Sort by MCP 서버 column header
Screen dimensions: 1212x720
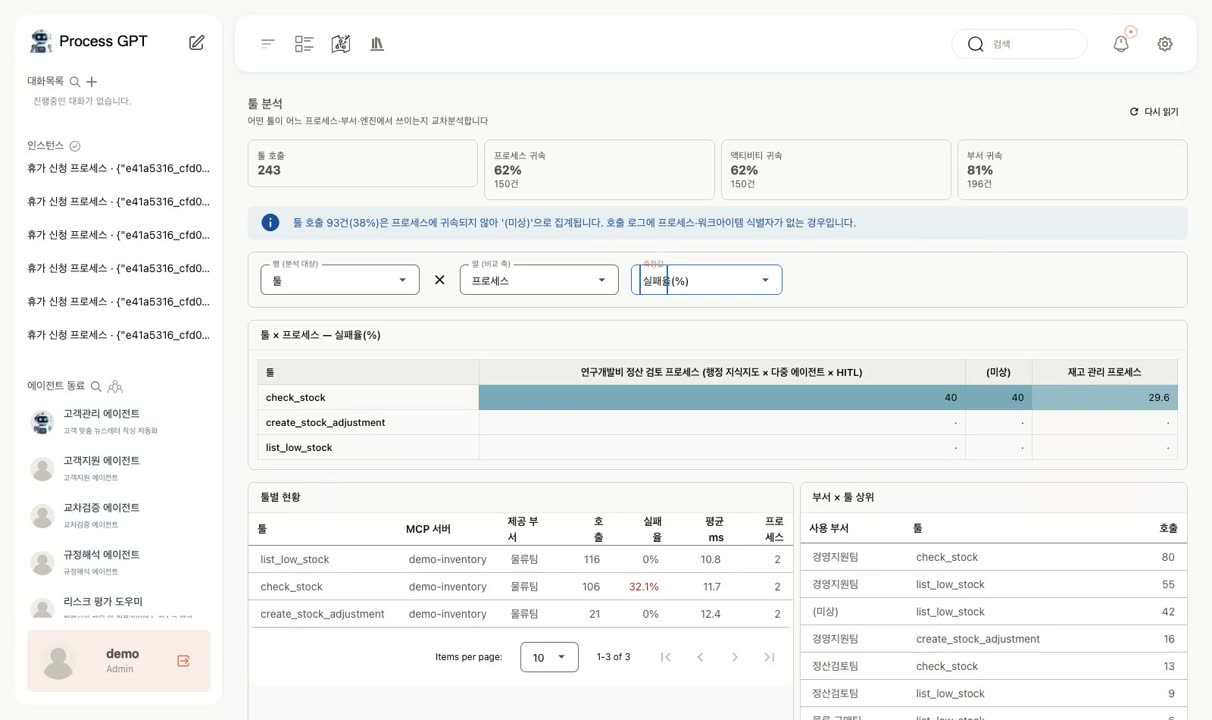[428, 529]
